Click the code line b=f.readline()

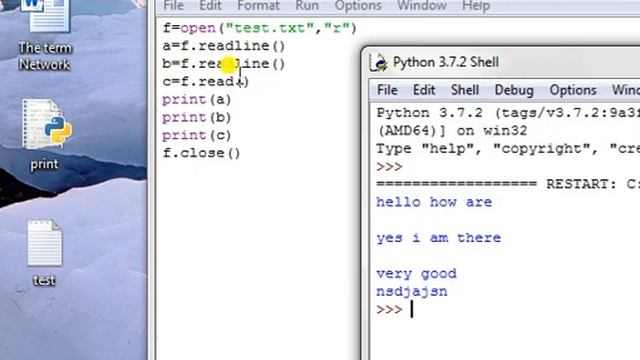(x=224, y=64)
